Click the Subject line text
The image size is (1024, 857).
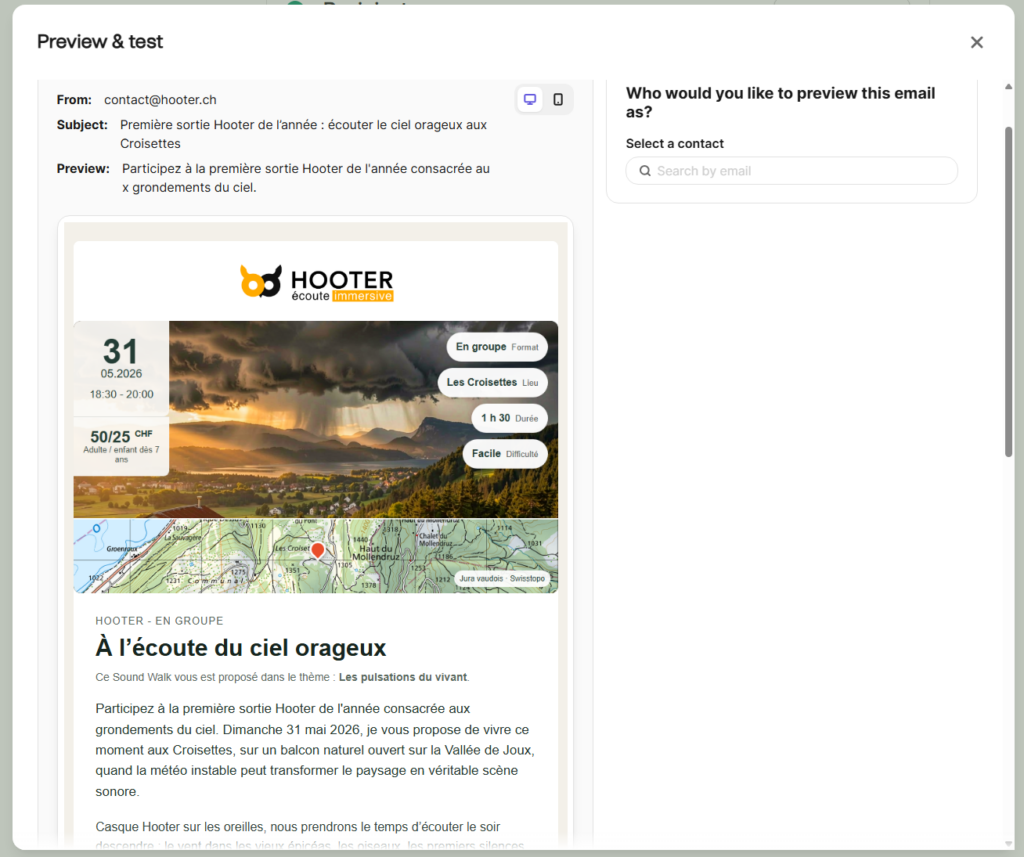304,134
